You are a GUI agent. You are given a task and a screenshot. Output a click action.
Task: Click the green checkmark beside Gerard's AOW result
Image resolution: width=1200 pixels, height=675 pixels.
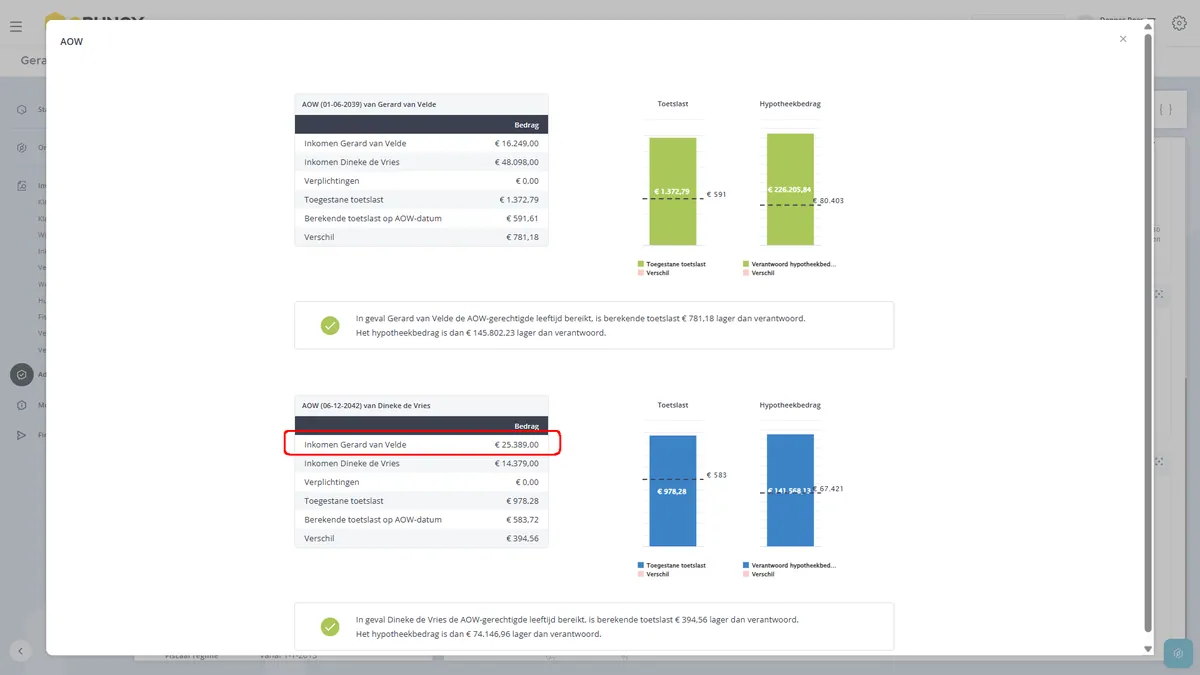[x=330, y=325]
